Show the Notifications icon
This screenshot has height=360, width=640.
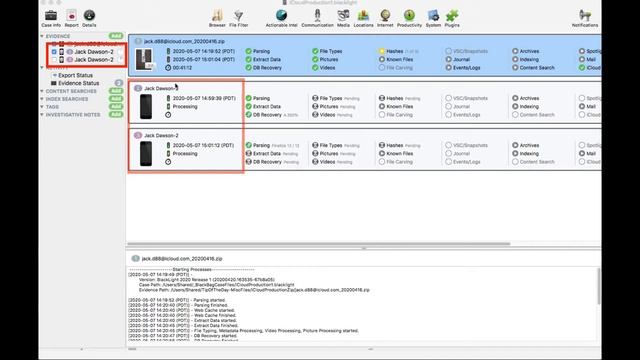click(585, 16)
